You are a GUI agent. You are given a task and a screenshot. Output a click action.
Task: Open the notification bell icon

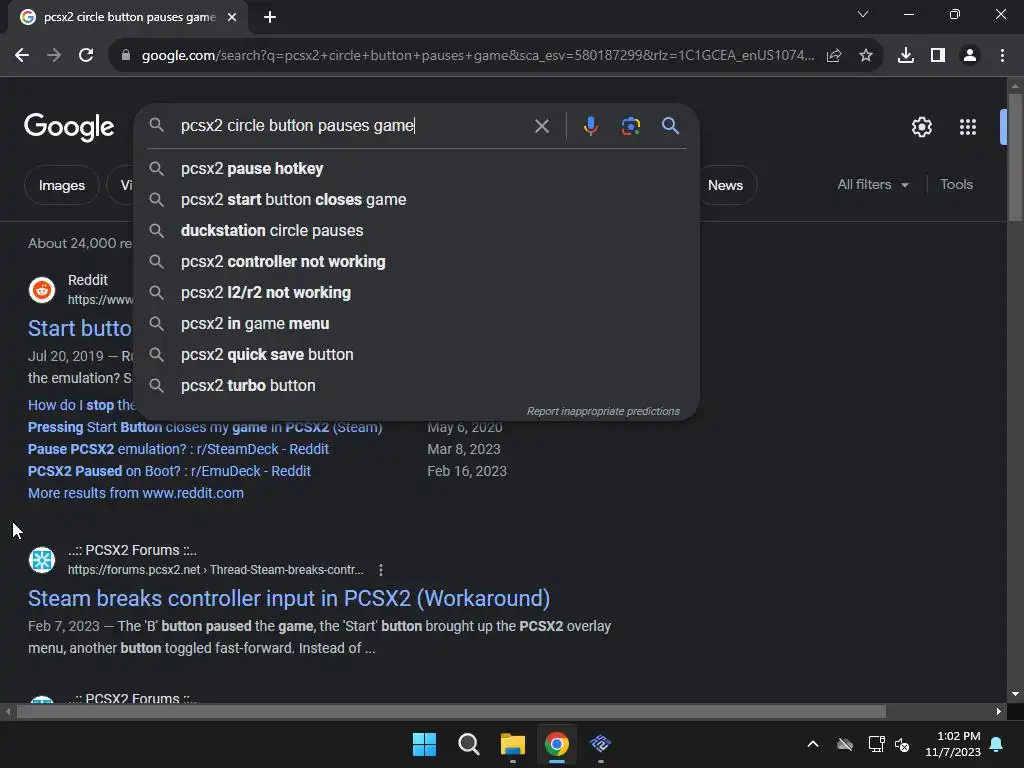[x=997, y=744]
